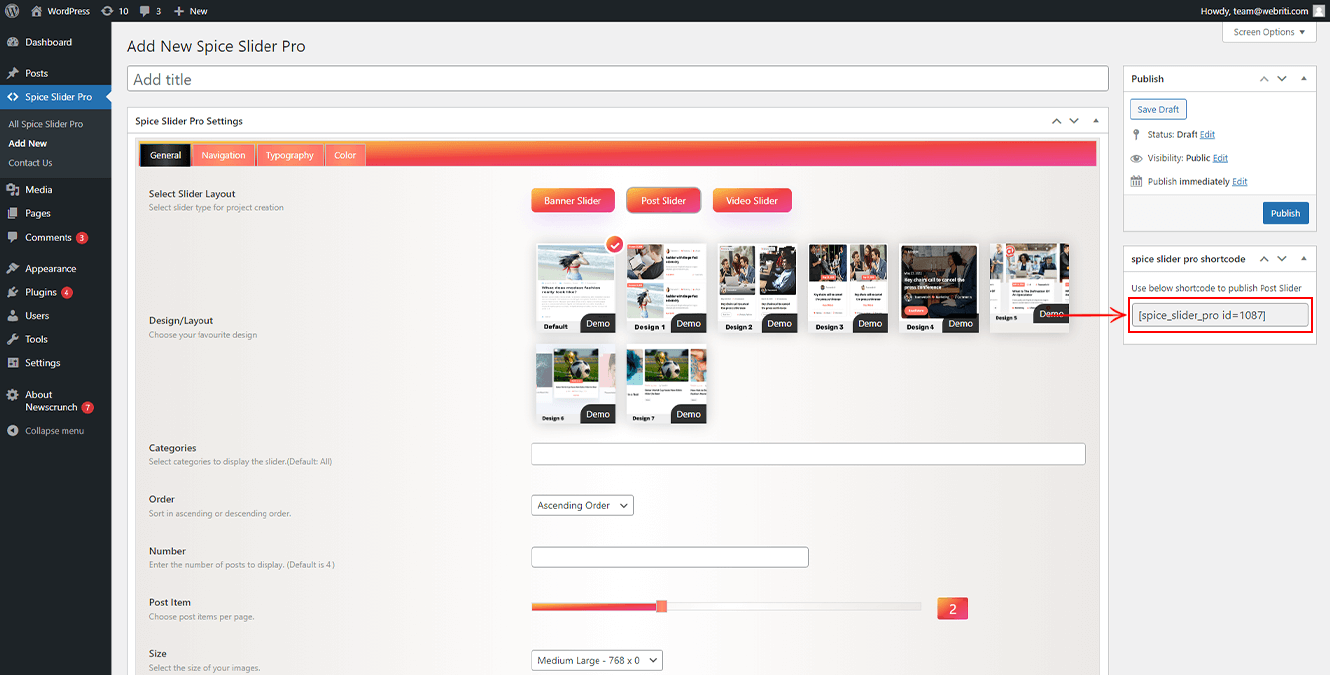
Task: Move Spice Slider Pro Settings panel up
Action: coord(1057,121)
